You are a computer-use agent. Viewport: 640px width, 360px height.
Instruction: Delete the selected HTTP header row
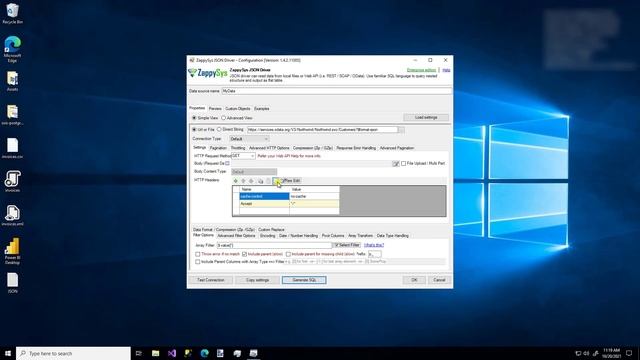coord(268,181)
